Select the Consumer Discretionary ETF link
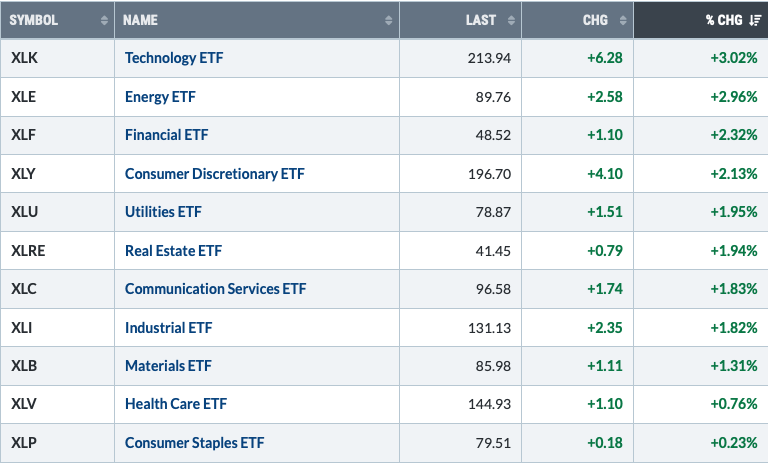This screenshot has height=464, width=768. coord(214,174)
